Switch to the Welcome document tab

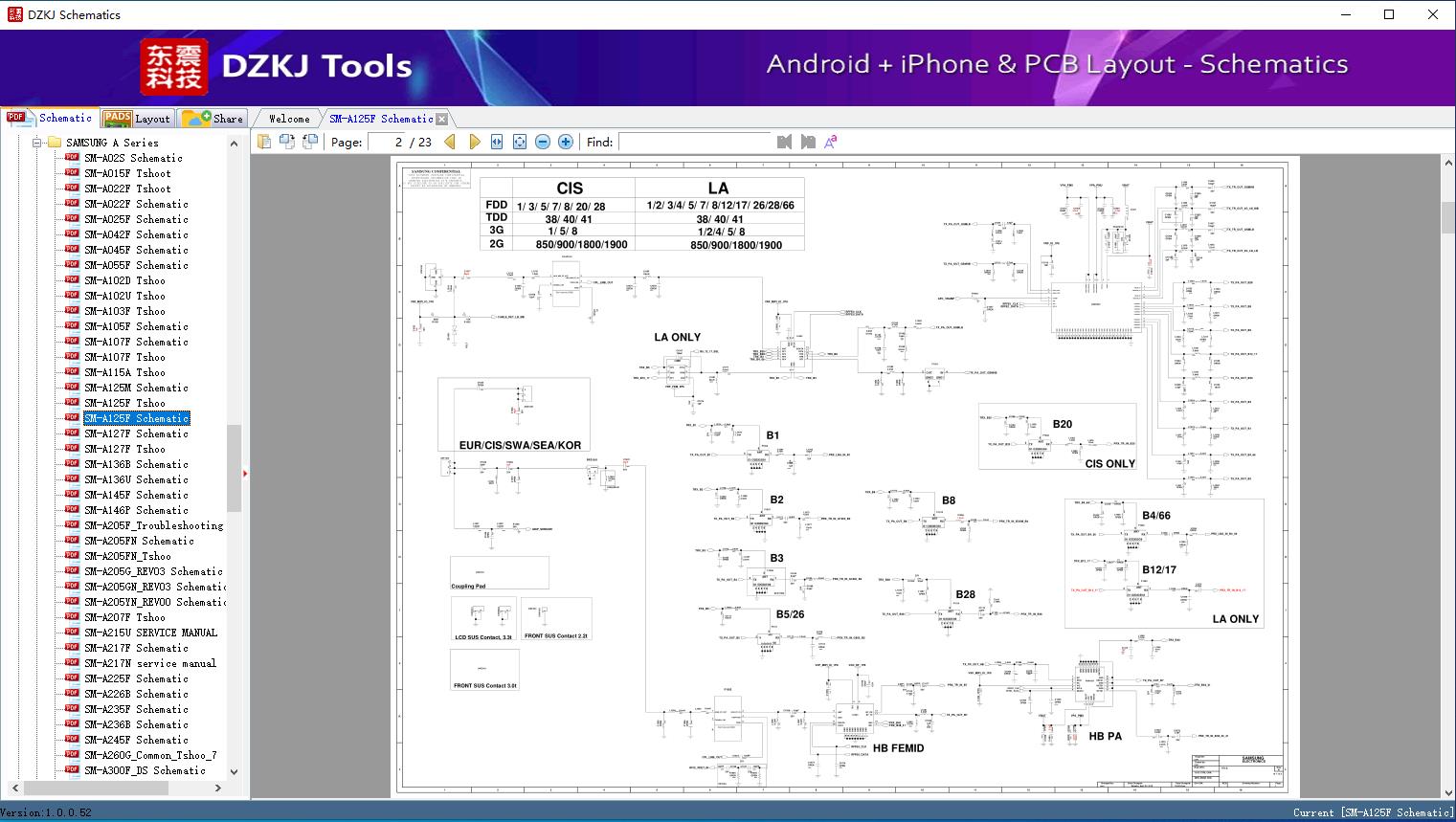288,119
